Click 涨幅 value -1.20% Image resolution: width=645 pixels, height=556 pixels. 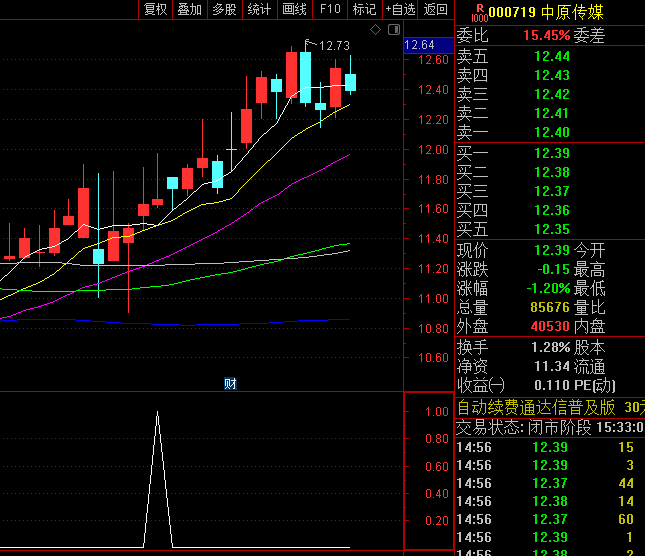click(x=548, y=288)
